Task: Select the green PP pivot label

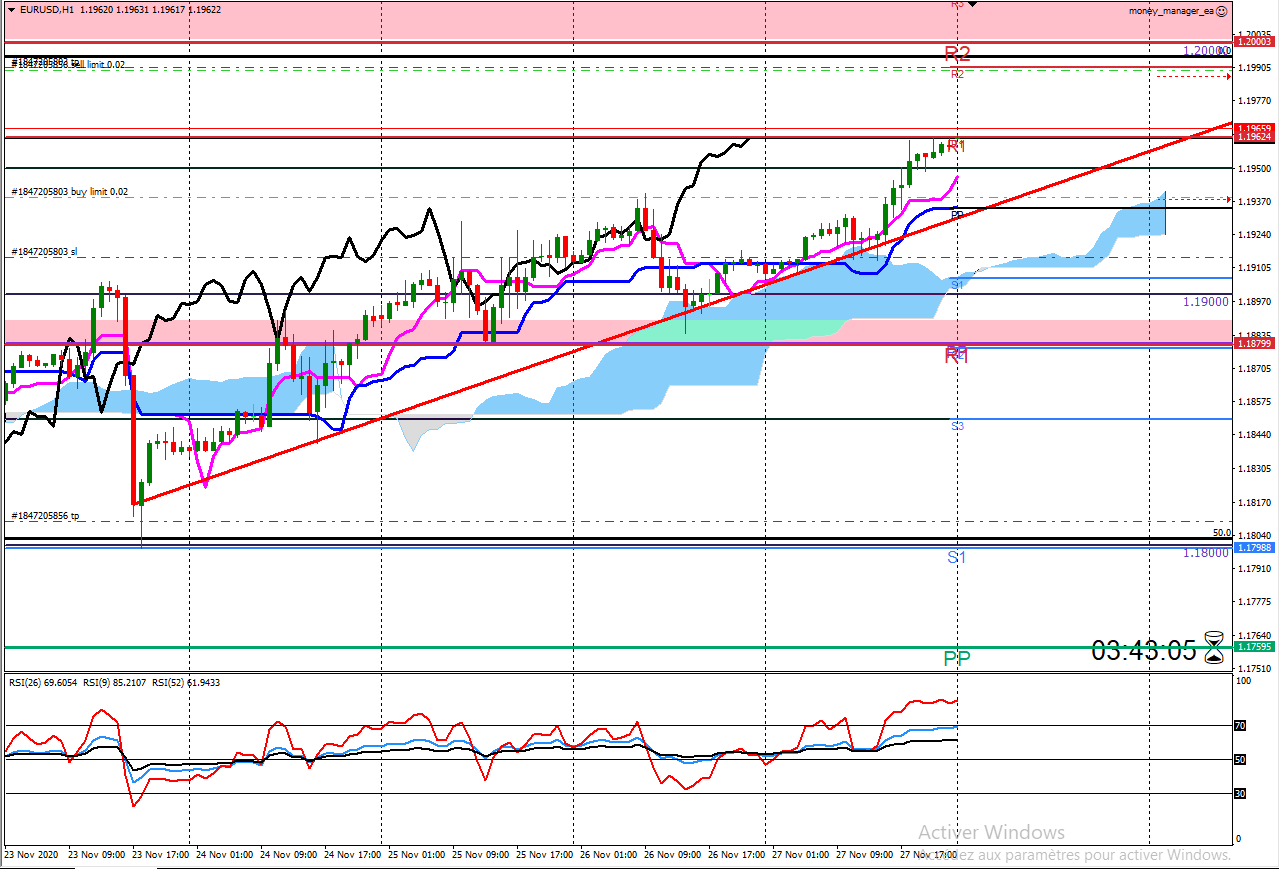Action: 957,658
